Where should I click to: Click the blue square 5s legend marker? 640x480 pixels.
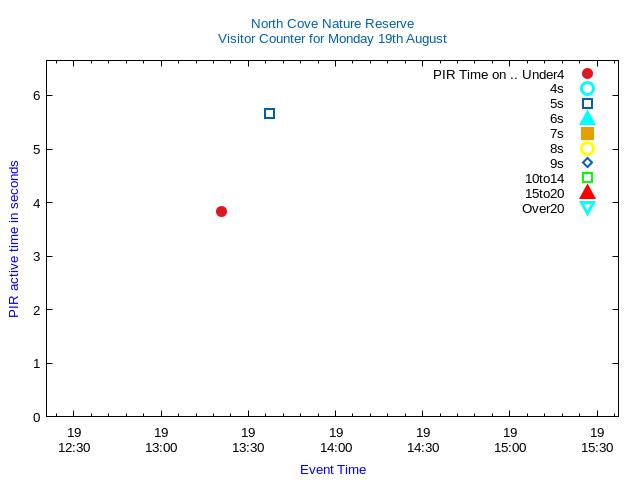[587, 104]
